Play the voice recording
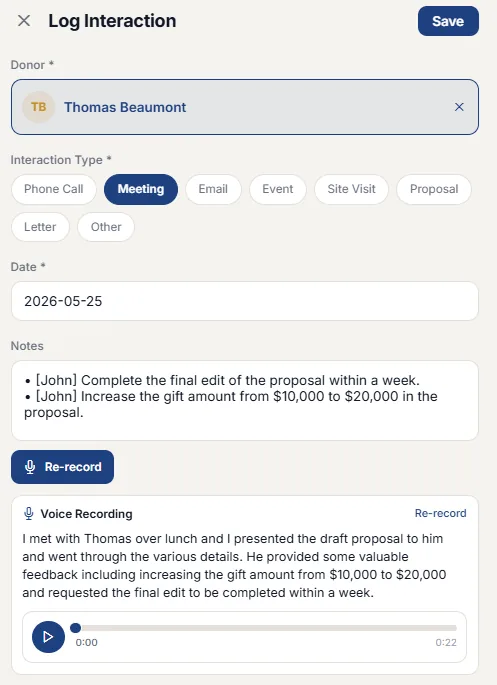The width and height of the screenshot is (497, 685). point(48,637)
